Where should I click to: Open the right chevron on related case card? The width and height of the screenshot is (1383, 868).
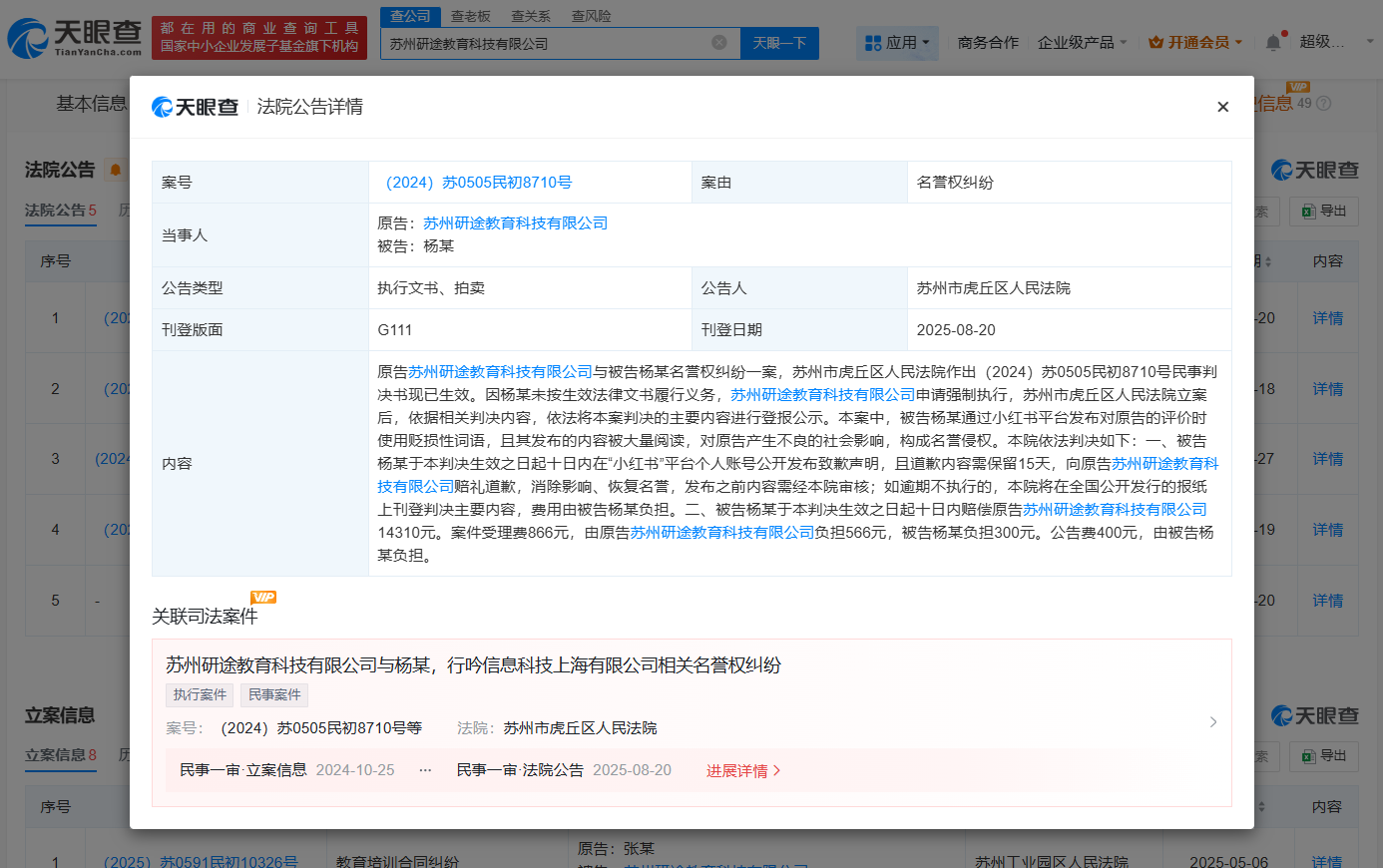[x=1212, y=721]
